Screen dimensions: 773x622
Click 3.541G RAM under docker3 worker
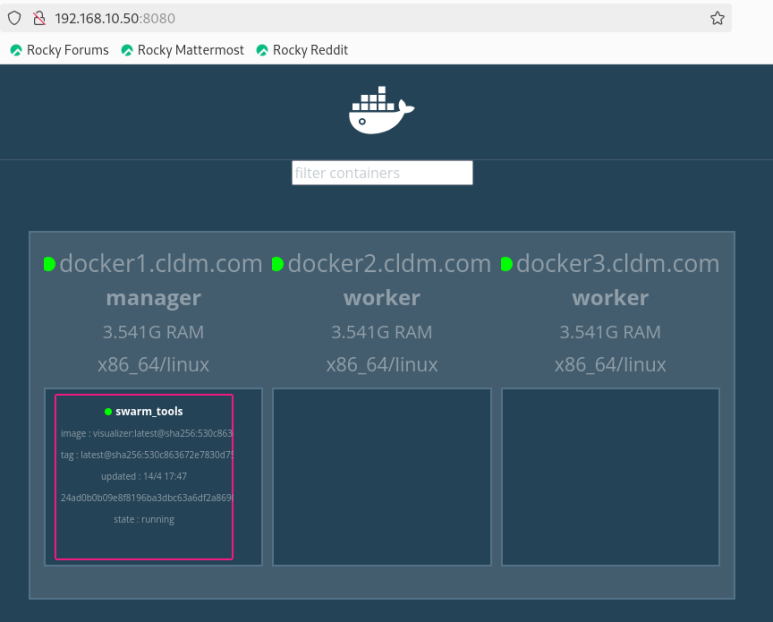tap(610, 332)
